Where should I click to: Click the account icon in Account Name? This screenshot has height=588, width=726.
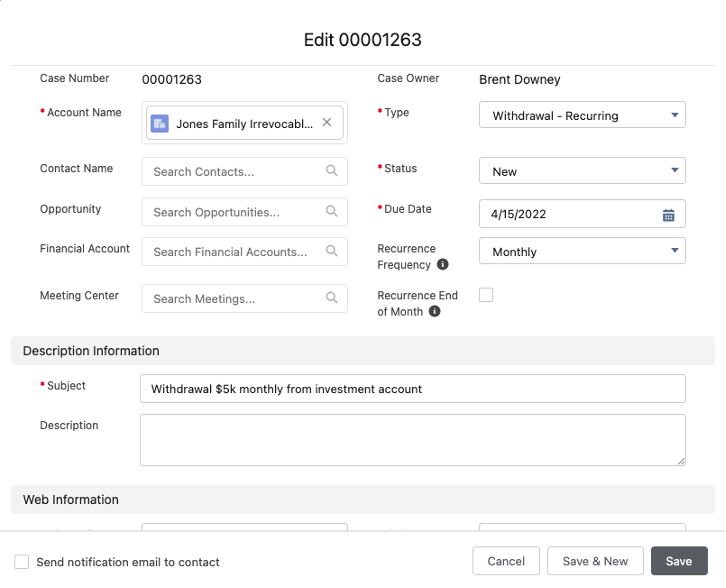pos(160,124)
